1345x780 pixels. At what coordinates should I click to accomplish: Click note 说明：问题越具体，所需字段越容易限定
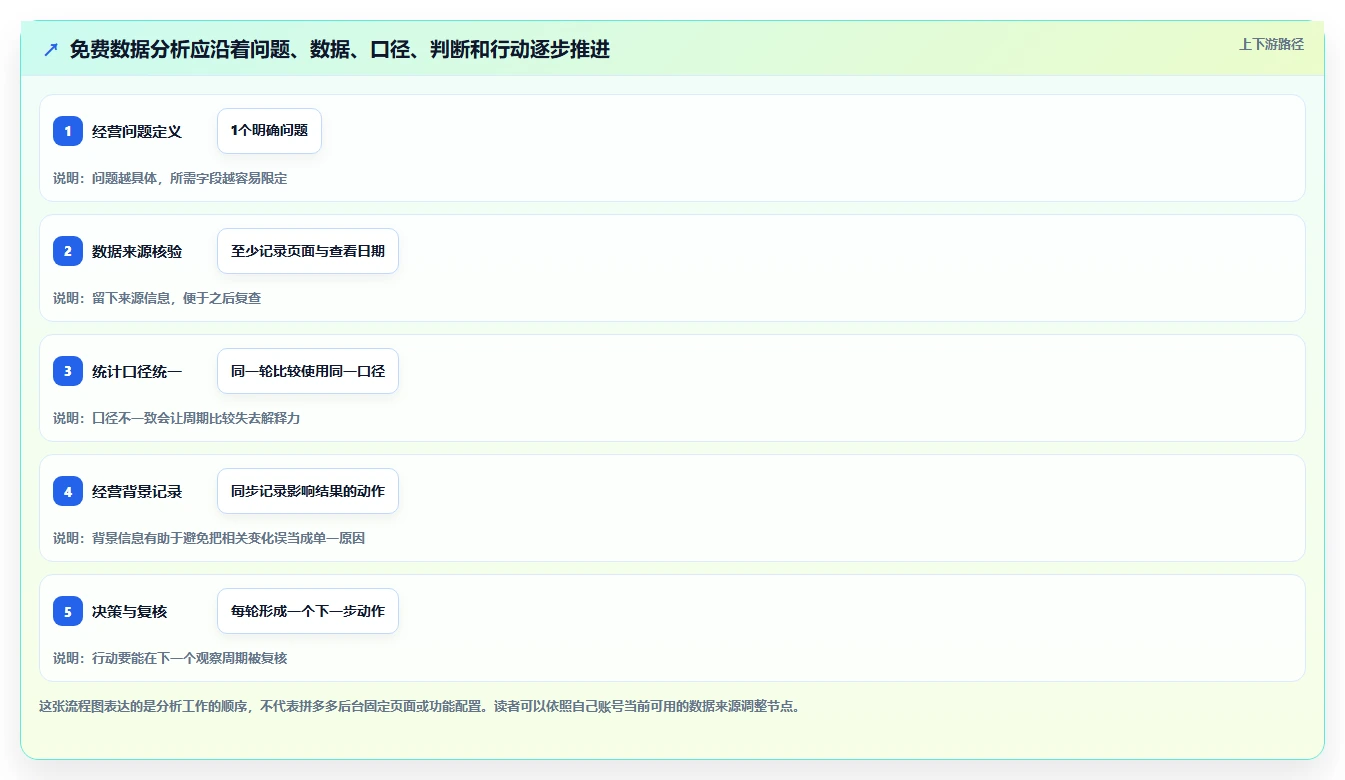click(170, 178)
